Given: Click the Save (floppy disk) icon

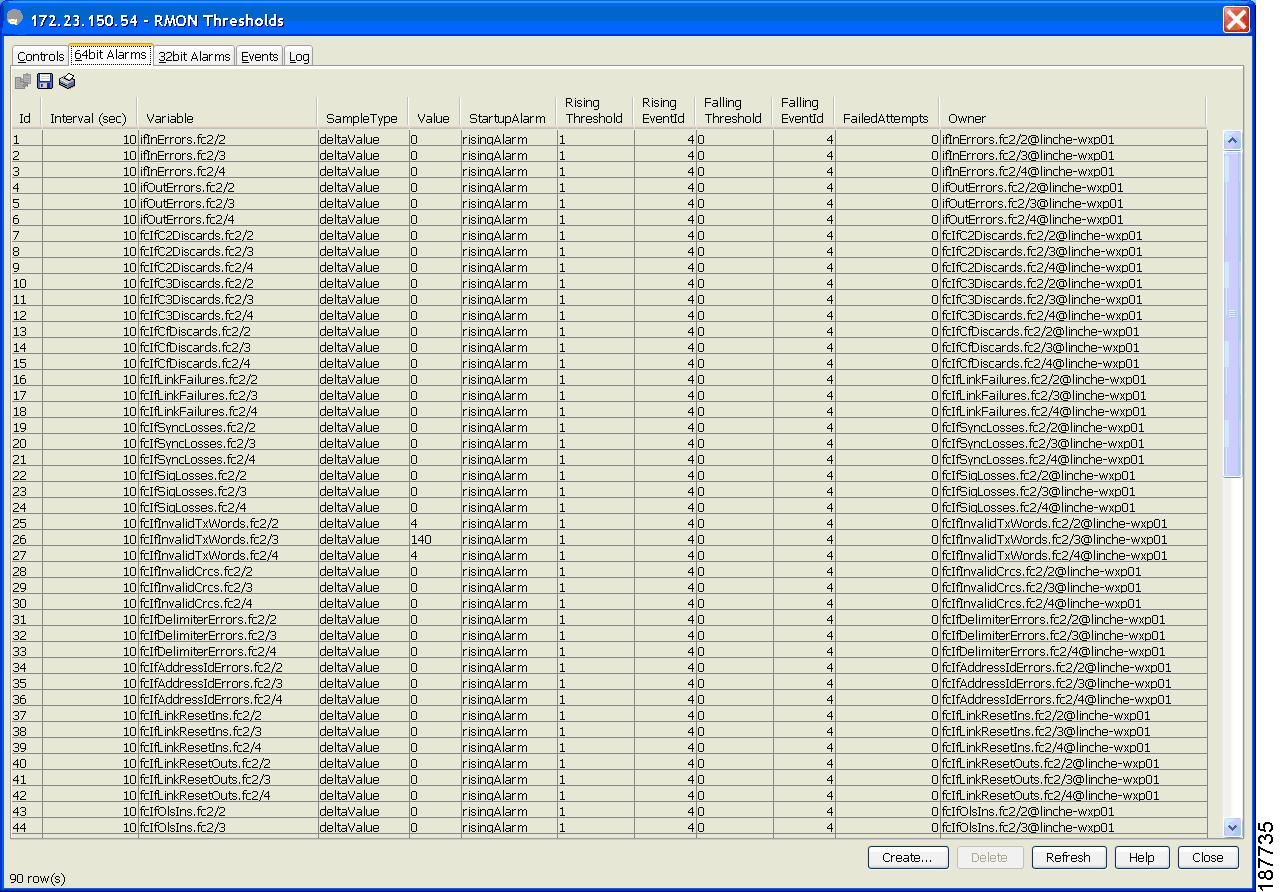Looking at the screenshot, I should coord(45,82).
